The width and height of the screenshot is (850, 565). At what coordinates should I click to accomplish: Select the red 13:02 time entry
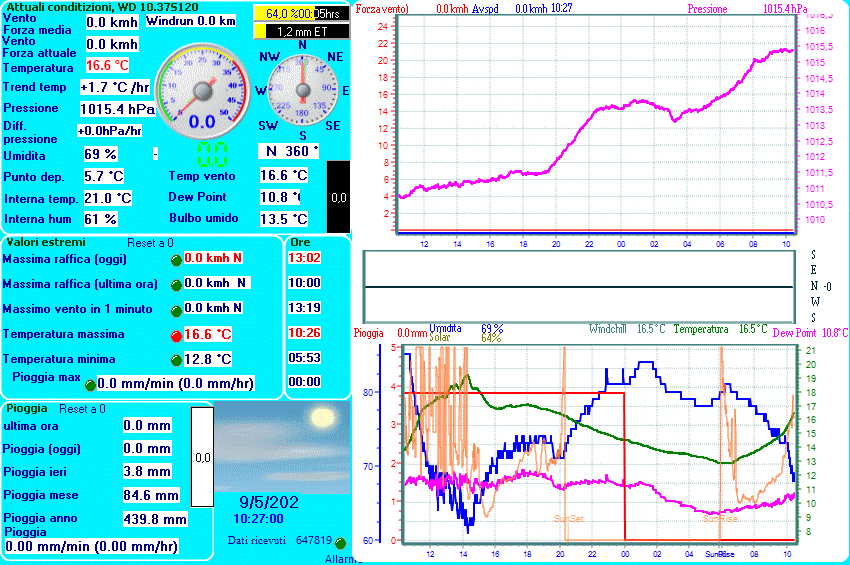304,258
